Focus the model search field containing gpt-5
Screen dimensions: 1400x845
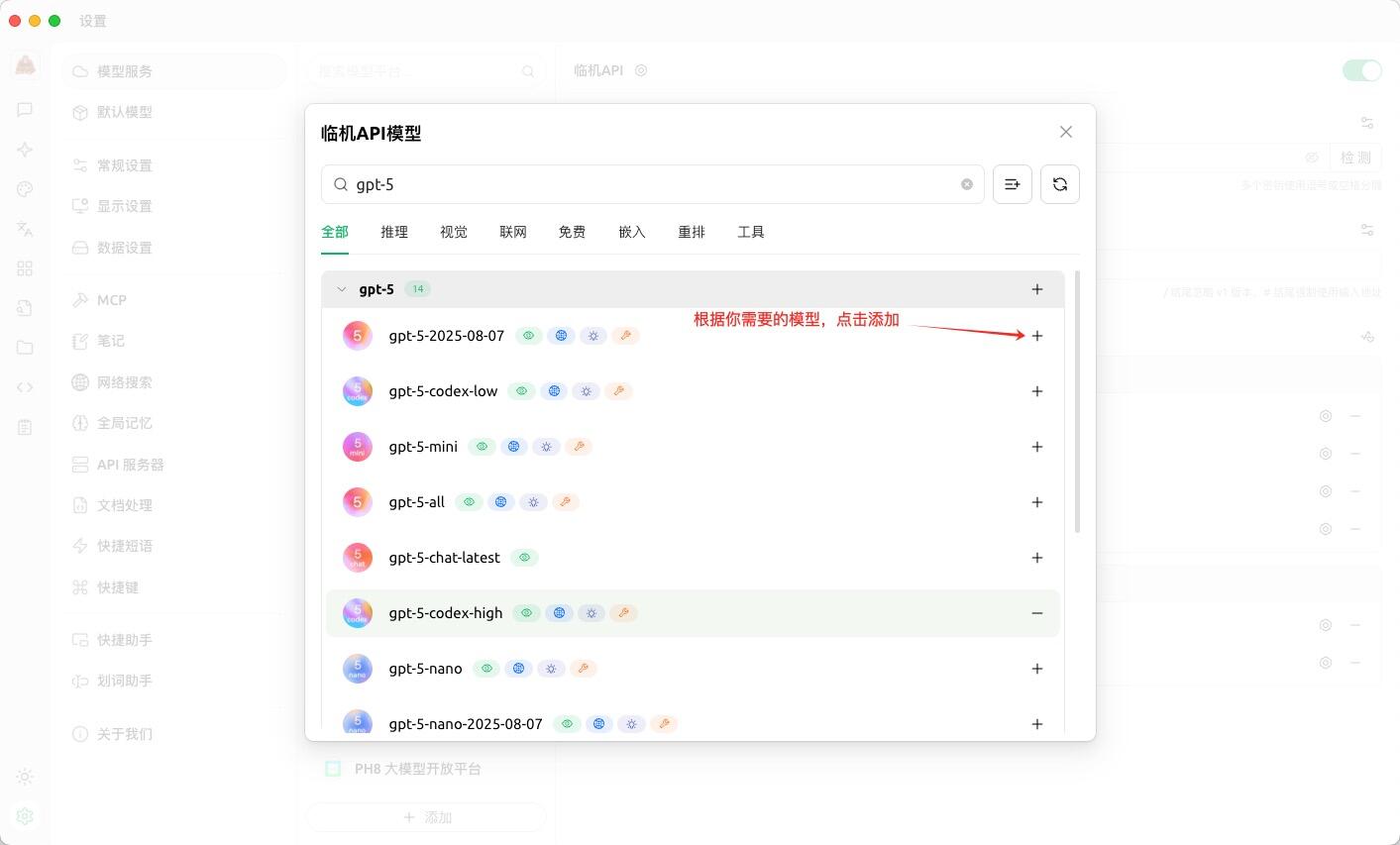653,184
